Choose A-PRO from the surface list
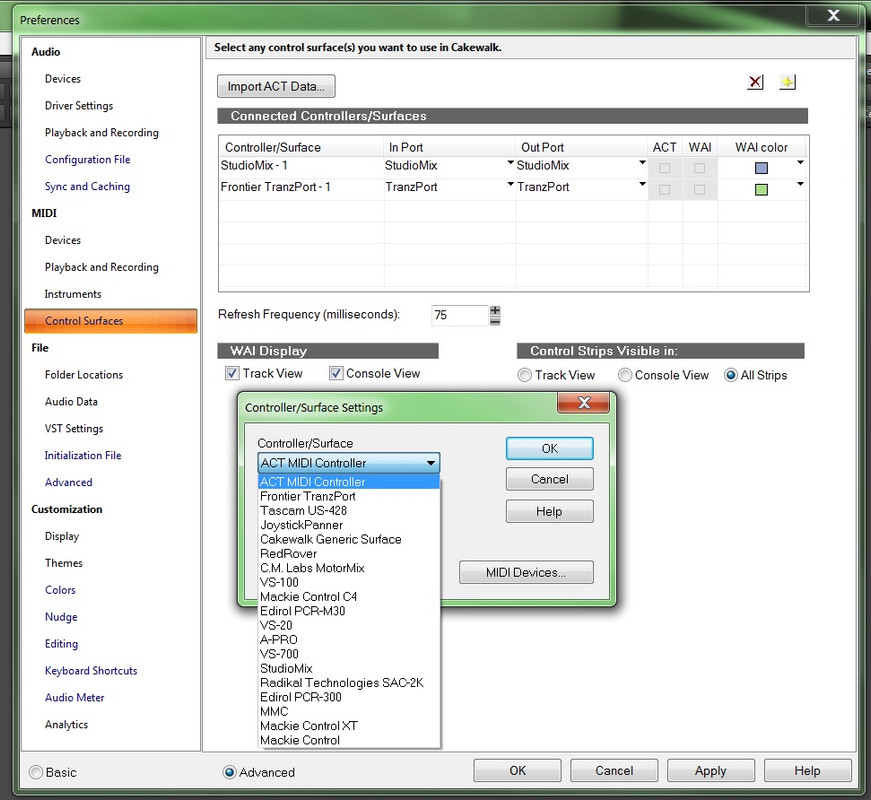The height and width of the screenshot is (800, 871). (x=349, y=639)
